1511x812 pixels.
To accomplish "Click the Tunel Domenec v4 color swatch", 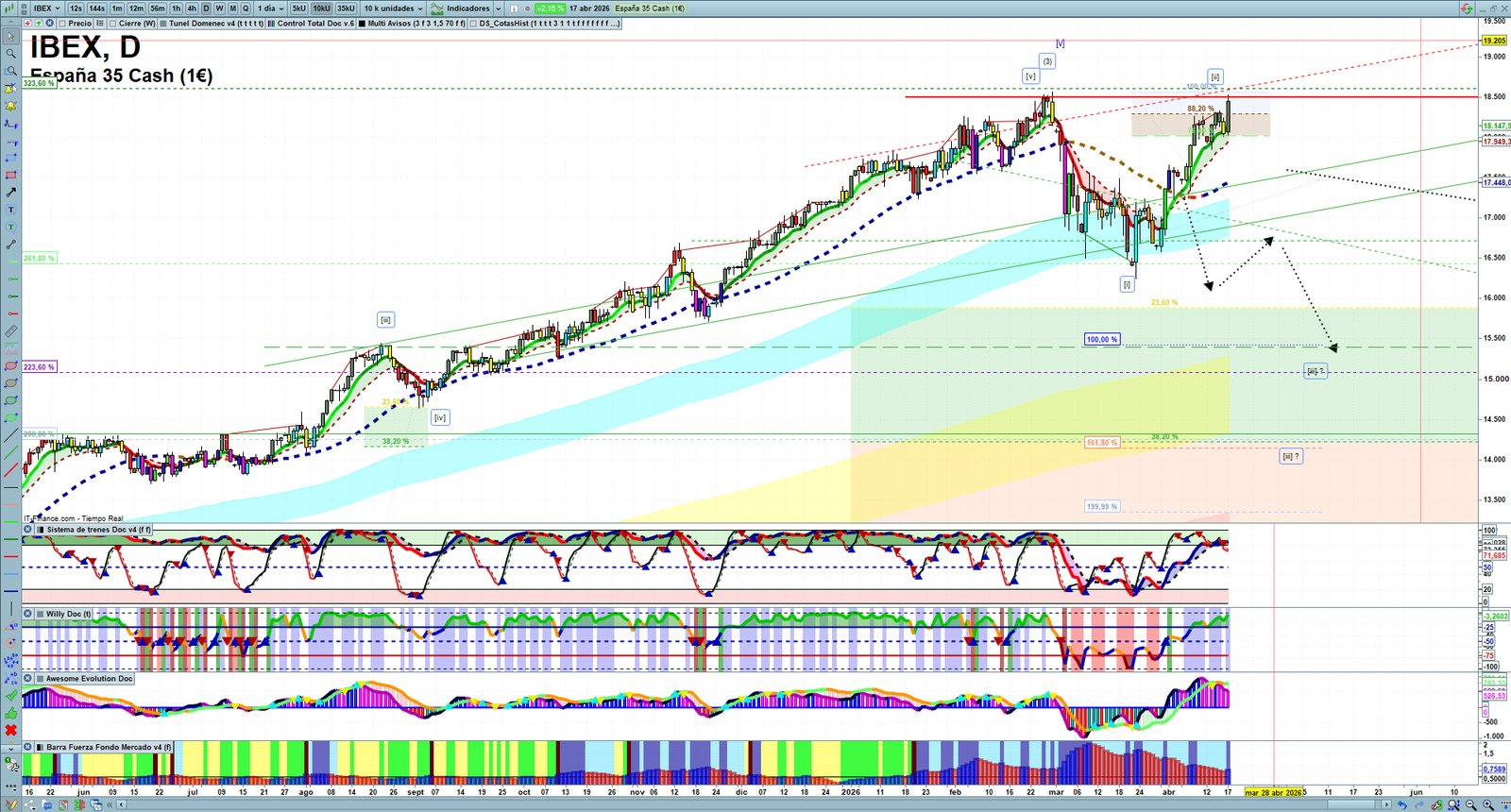I will click(163, 24).
